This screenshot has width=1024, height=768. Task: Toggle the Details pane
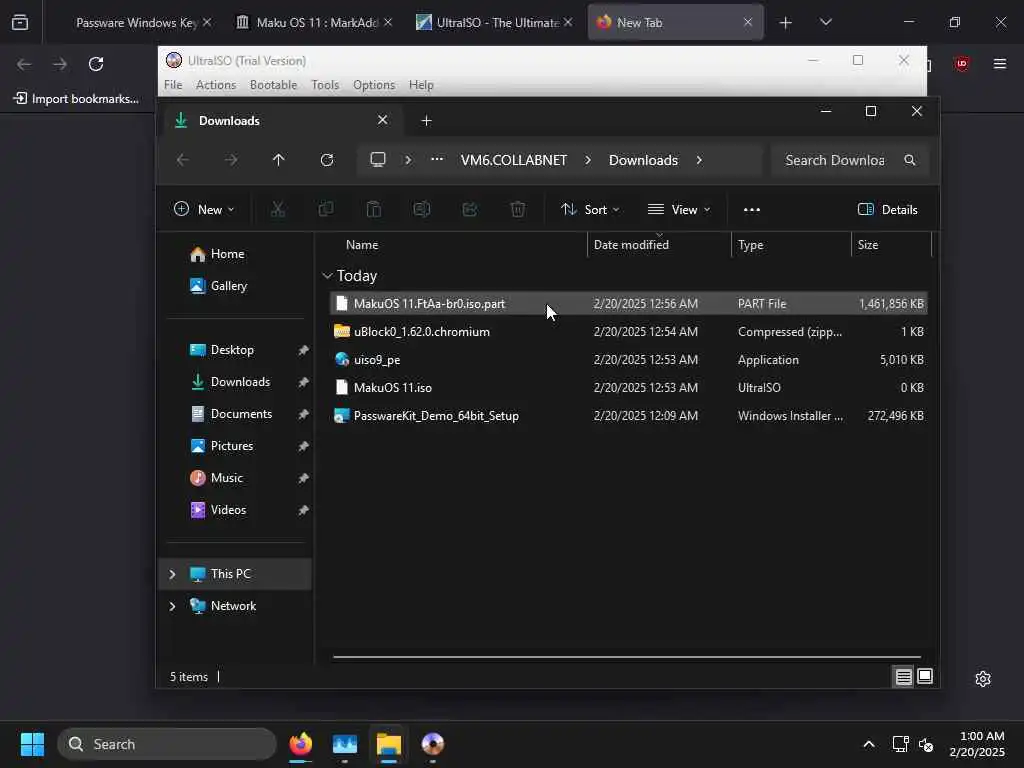887,210
